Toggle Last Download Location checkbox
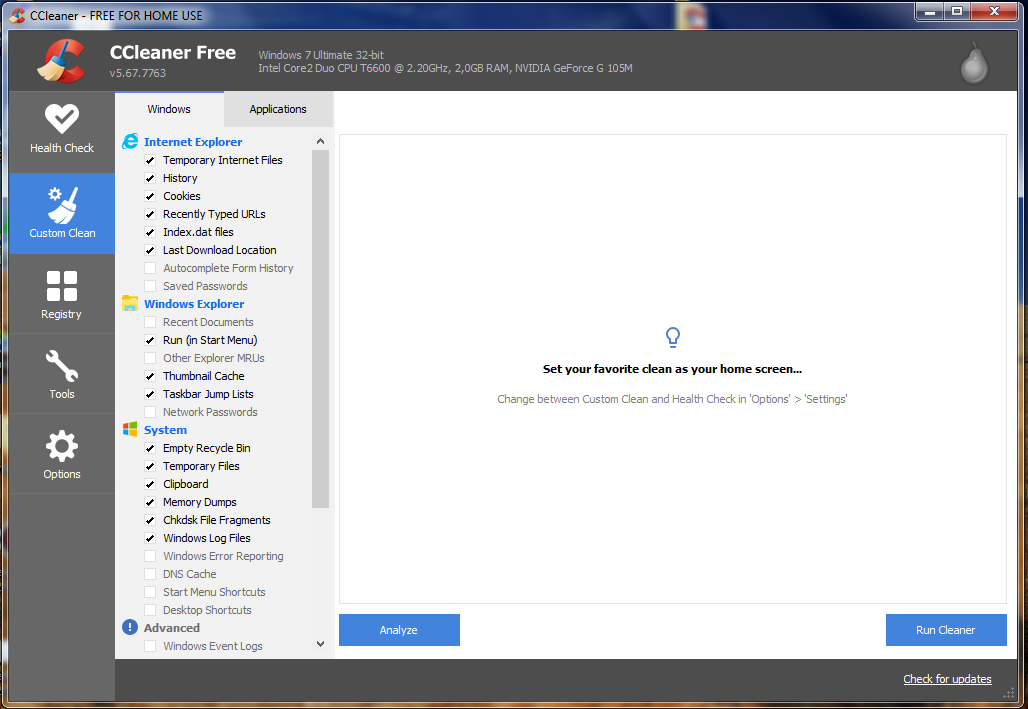Screen dimensions: 1028x709 click(150, 250)
